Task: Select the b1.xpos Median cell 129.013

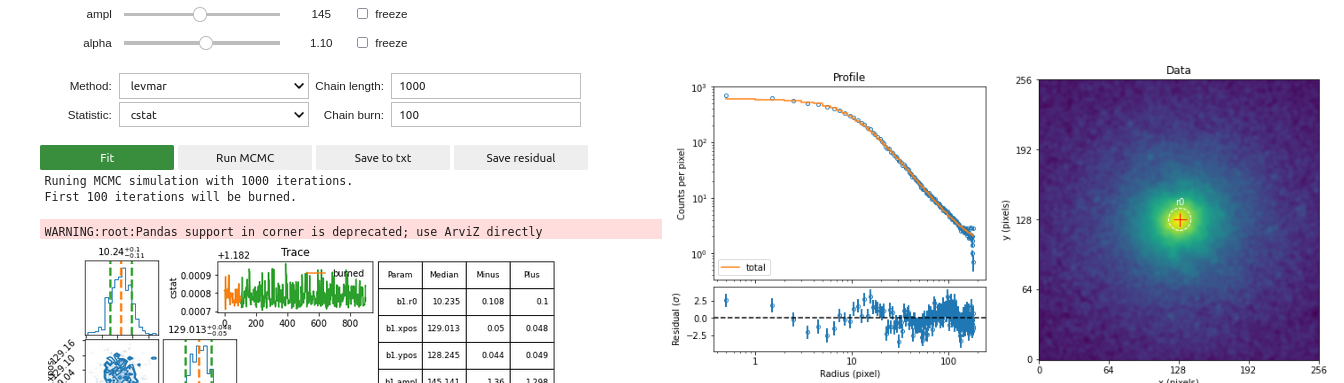Action: (x=444, y=329)
